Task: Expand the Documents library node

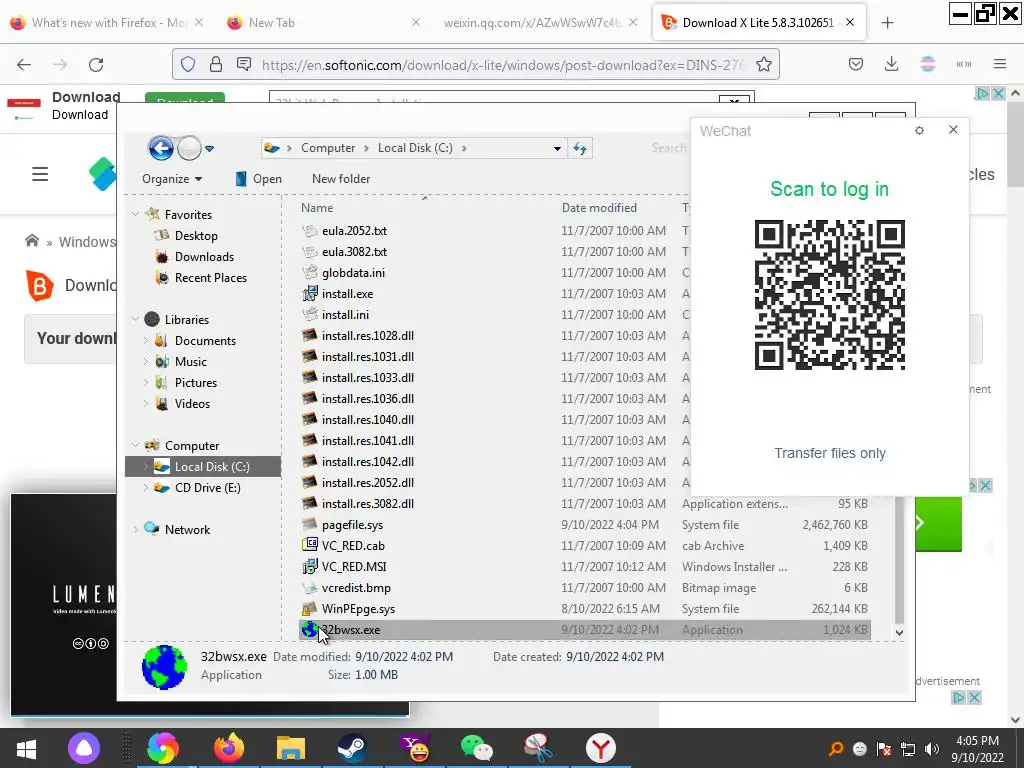Action: pyautogui.click(x=146, y=340)
